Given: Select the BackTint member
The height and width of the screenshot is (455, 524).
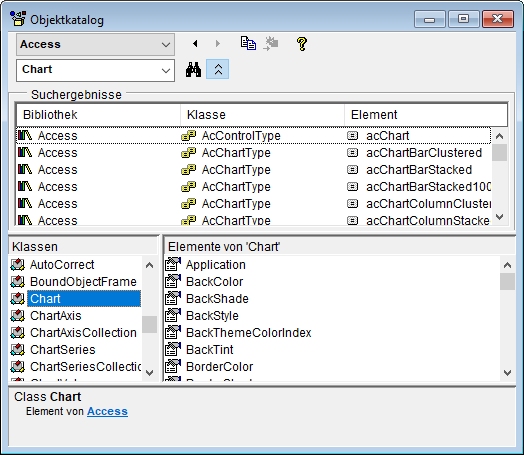Looking at the screenshot, I should coord(210,350).
